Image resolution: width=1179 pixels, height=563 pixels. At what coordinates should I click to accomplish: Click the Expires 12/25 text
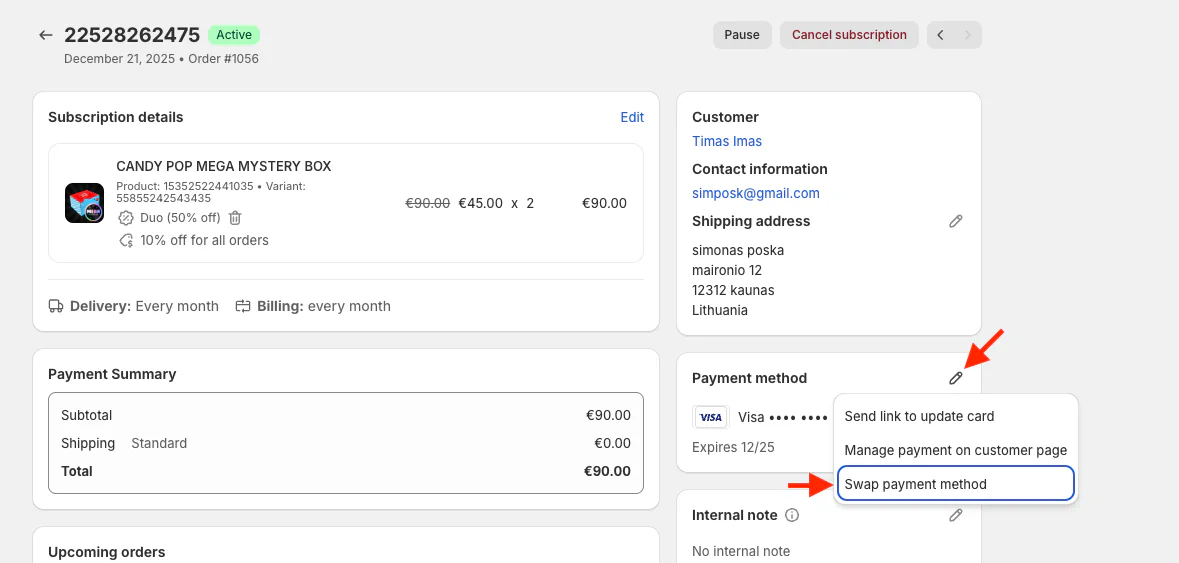click(733, 447)
